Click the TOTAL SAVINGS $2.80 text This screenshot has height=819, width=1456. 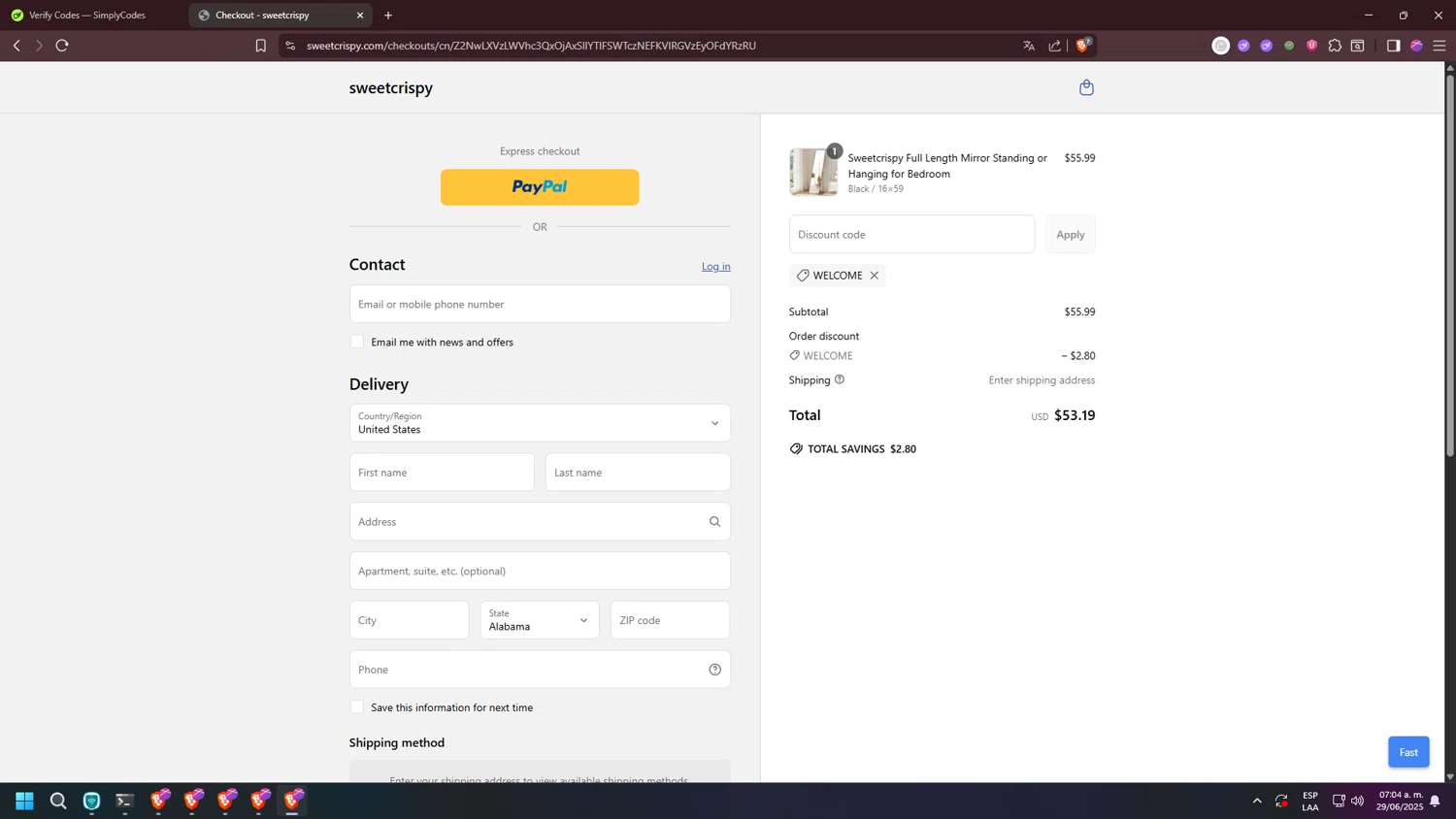click(862, 449)
